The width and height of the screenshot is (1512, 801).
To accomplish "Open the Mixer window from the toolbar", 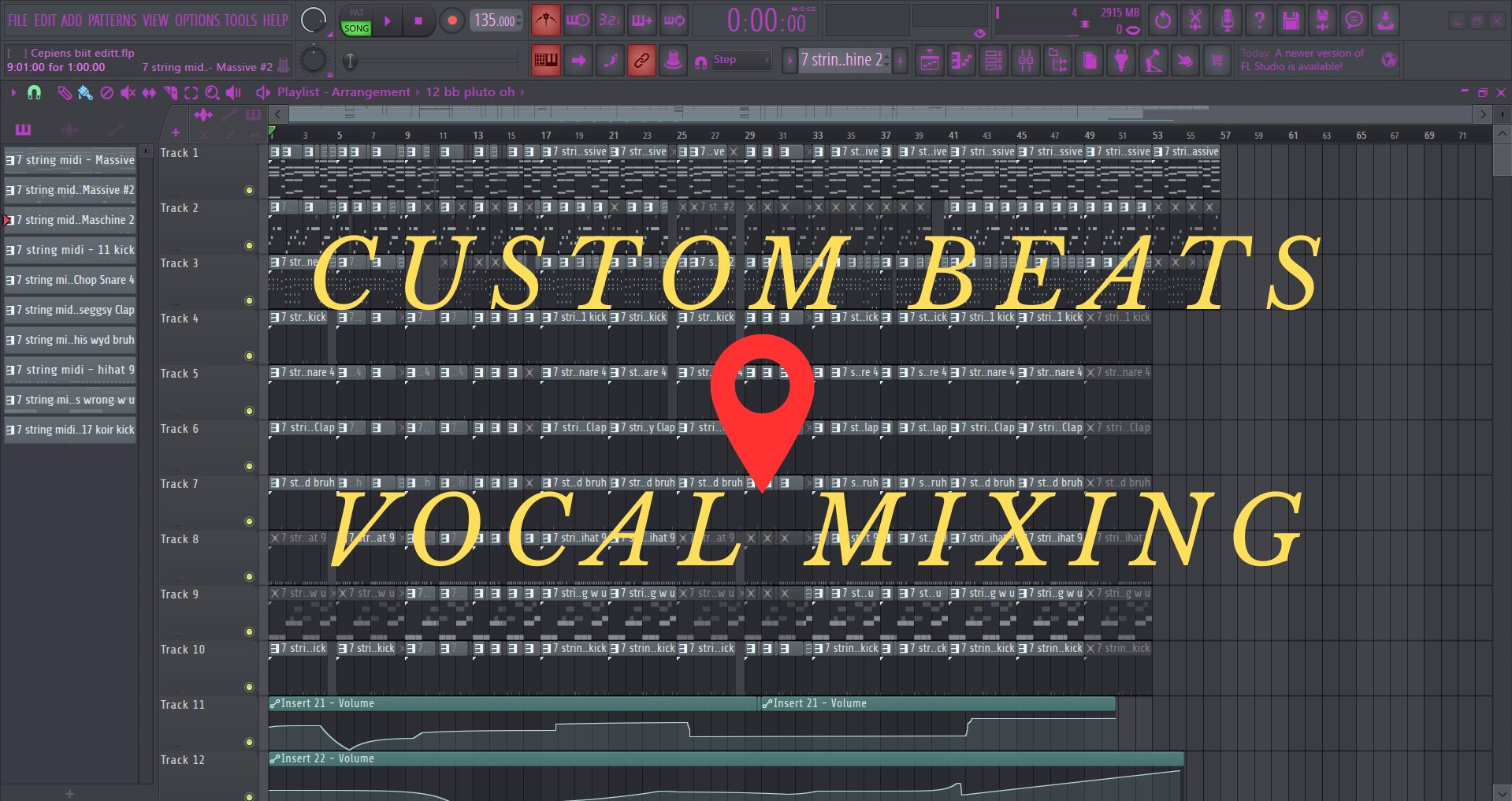I will (1025, 61).
